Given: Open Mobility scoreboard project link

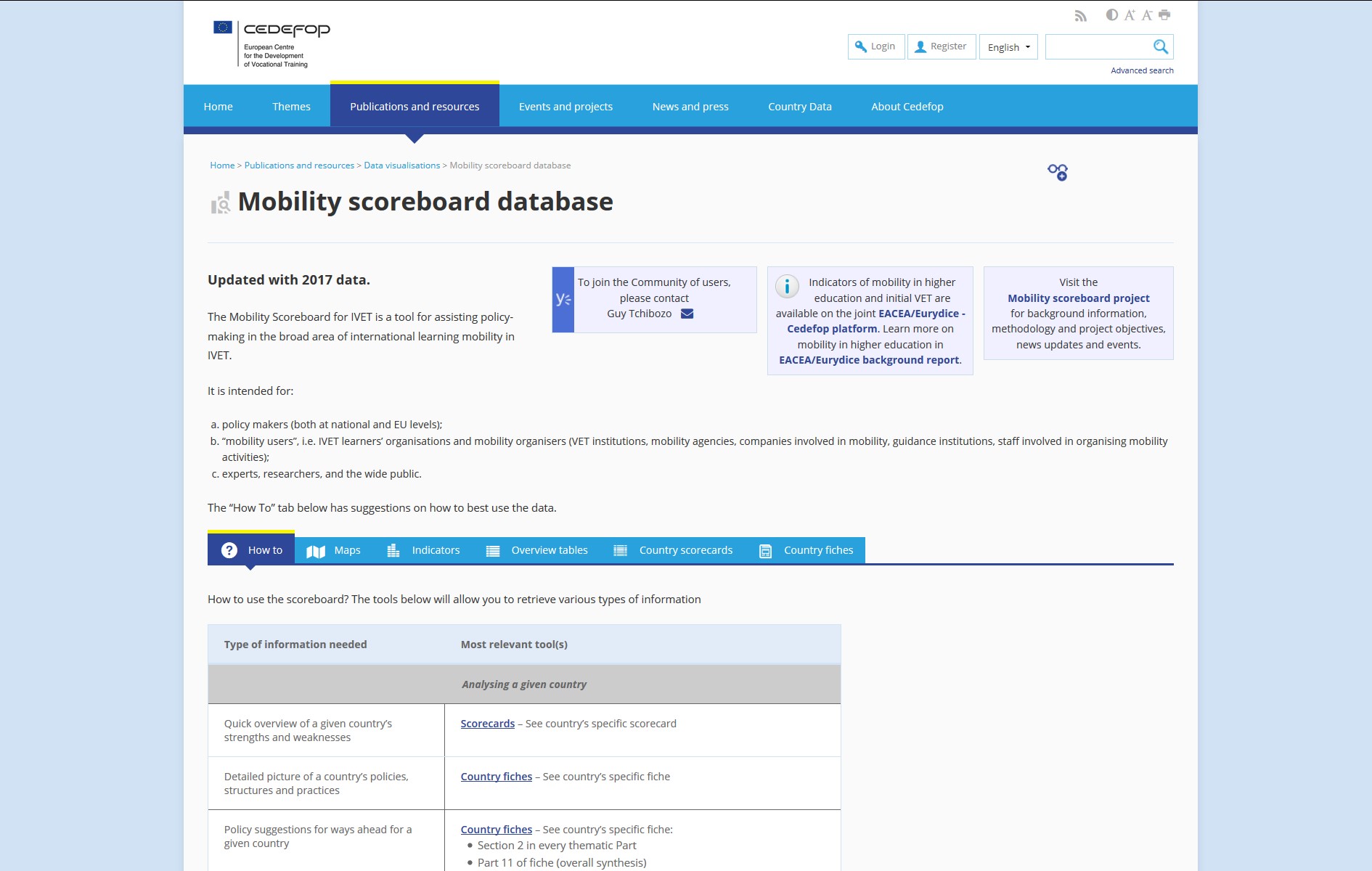Looking at the screenshot, I should [1078, 298].
